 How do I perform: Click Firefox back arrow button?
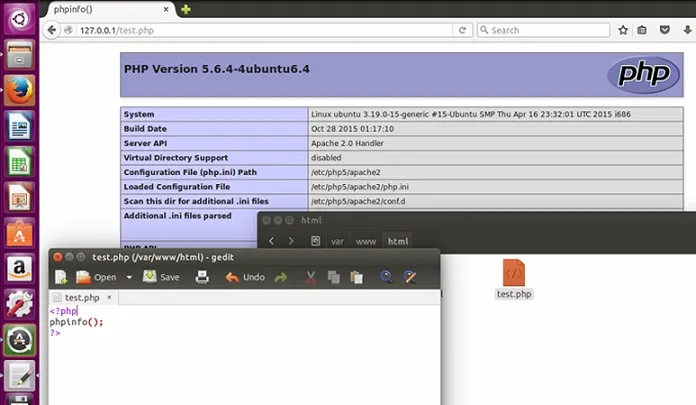pyautogui.click(x=52, y=30)
